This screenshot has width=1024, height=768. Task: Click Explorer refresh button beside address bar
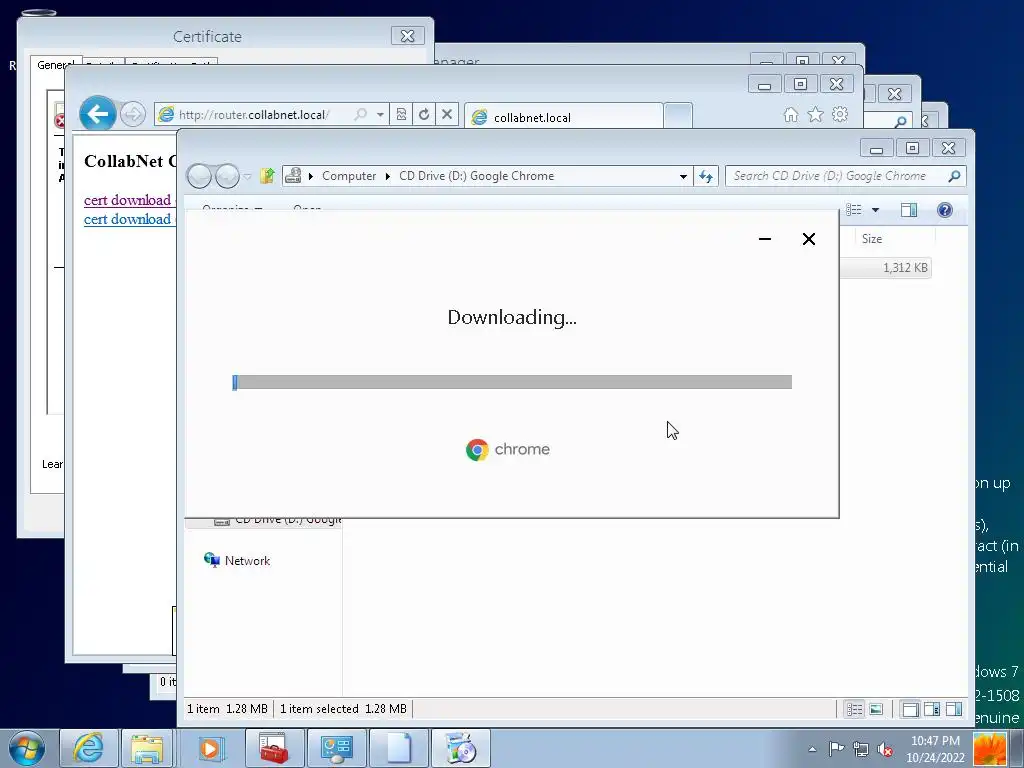[706, 176]
